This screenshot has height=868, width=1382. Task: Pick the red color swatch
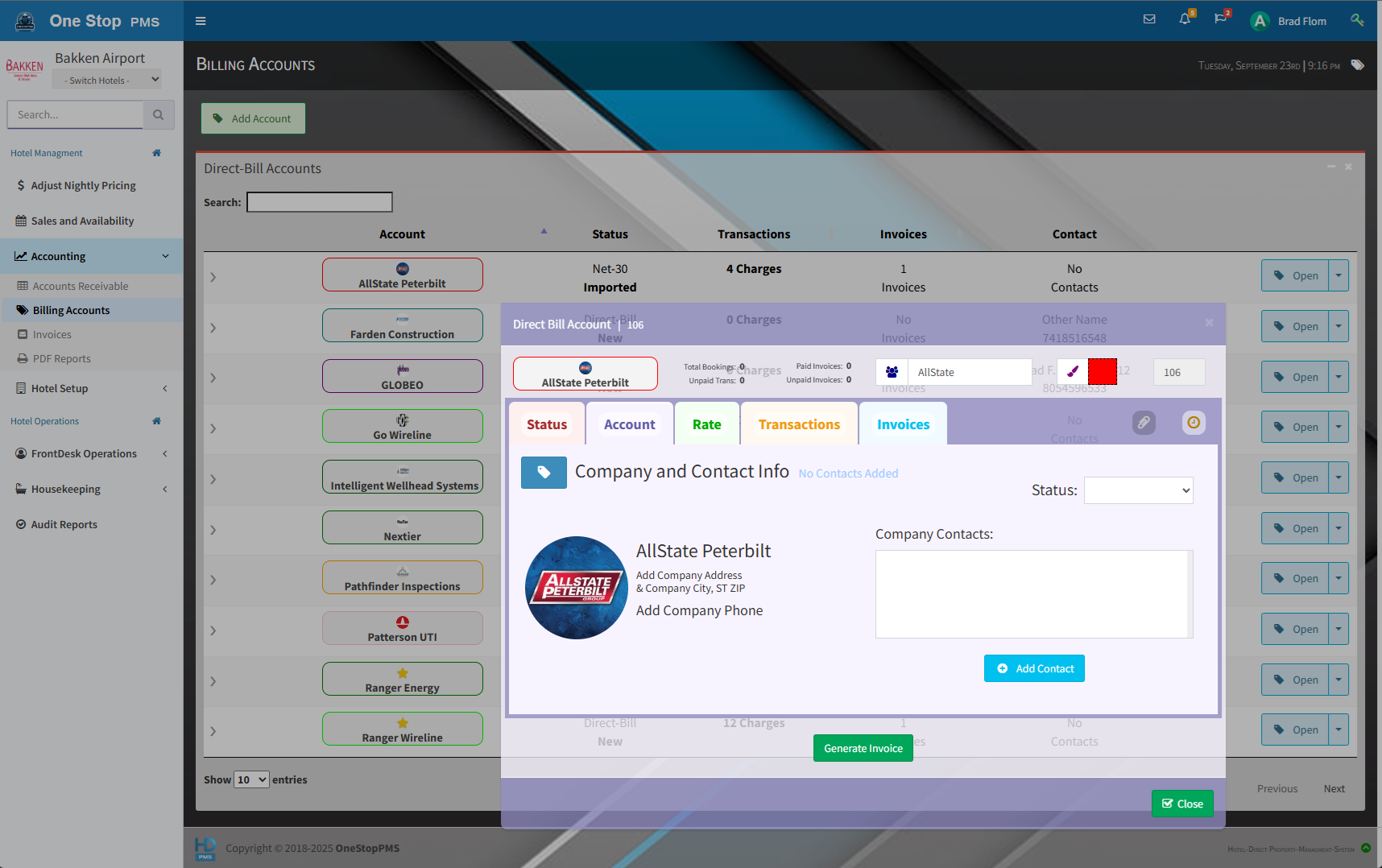pyautogui.click(x=1102, y=372)
